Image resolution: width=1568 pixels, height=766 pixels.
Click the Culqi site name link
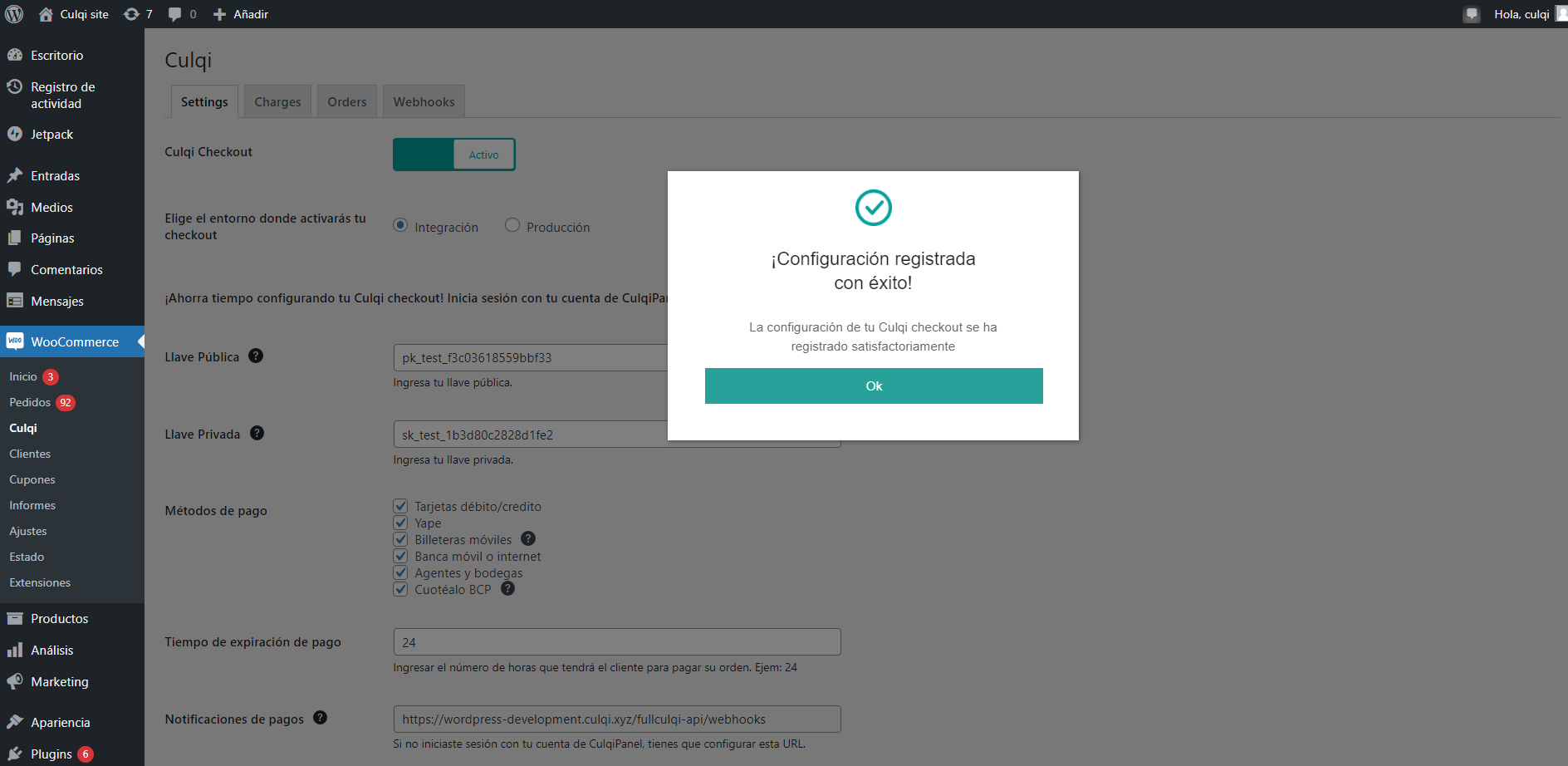click(x=84, y=14)
